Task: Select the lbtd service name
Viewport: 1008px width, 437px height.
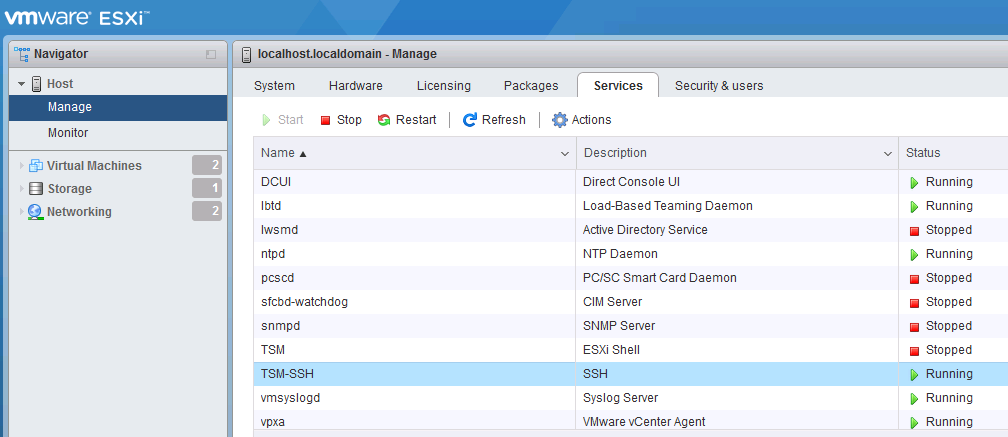Action: point(271,206)
